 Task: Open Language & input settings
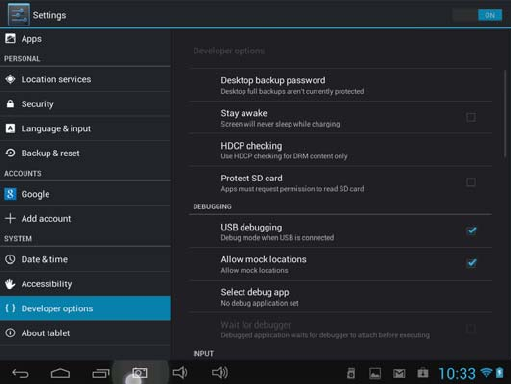[x=85, y=129]
